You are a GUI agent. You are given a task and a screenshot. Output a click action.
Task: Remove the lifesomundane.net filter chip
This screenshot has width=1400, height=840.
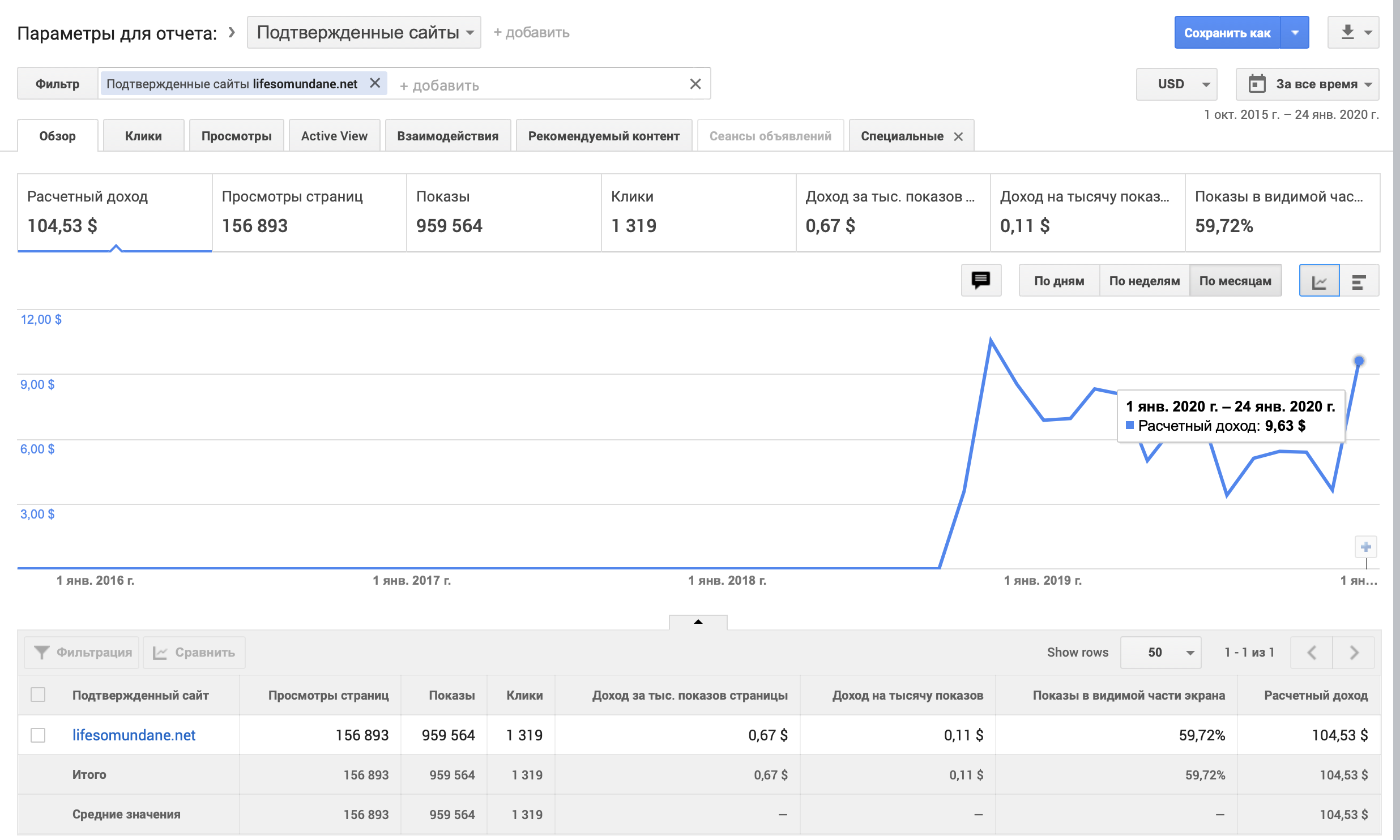click(375, 83)
